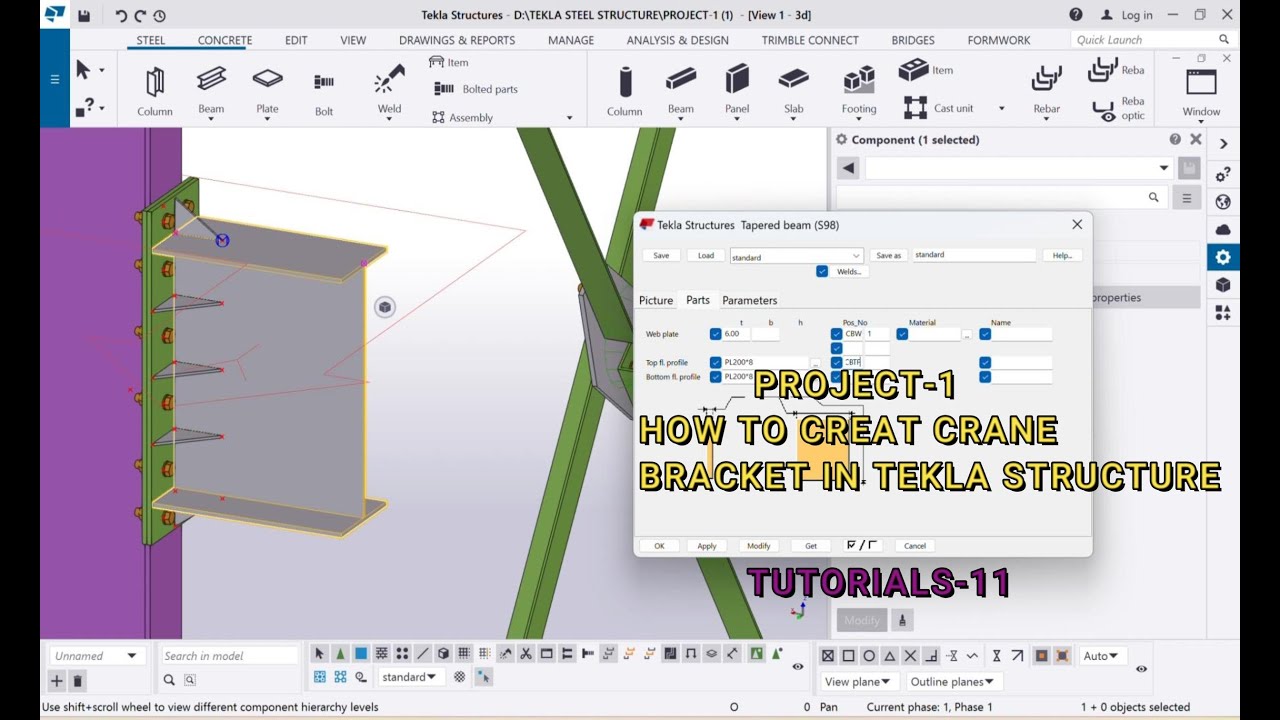Open the STEEL ribbon tab

(x=151, y=40)
